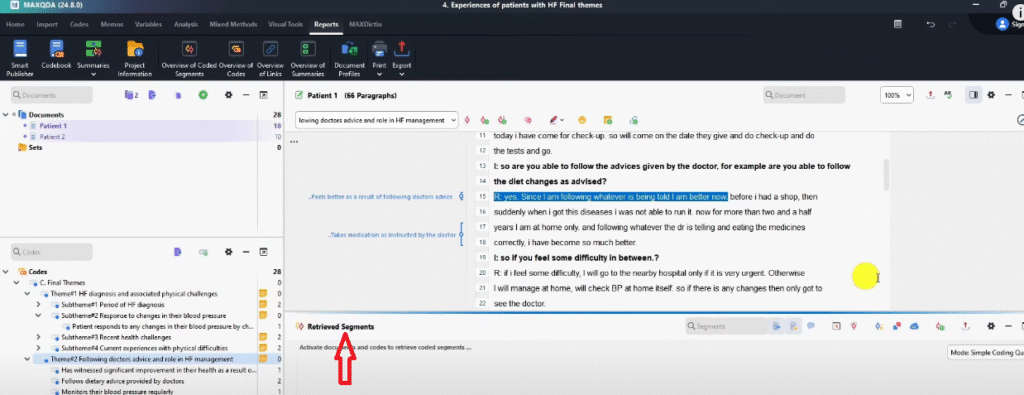Focus the Codes search field
This screenshot has height=395, width=1024.
(x=52, y=251)
